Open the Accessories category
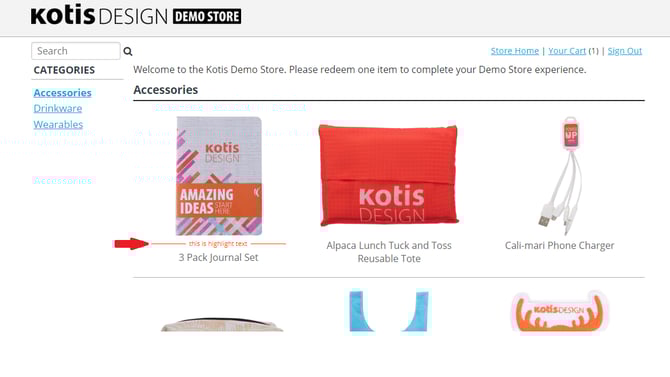Viewport: 670px width, 377px height. (62, 93)
